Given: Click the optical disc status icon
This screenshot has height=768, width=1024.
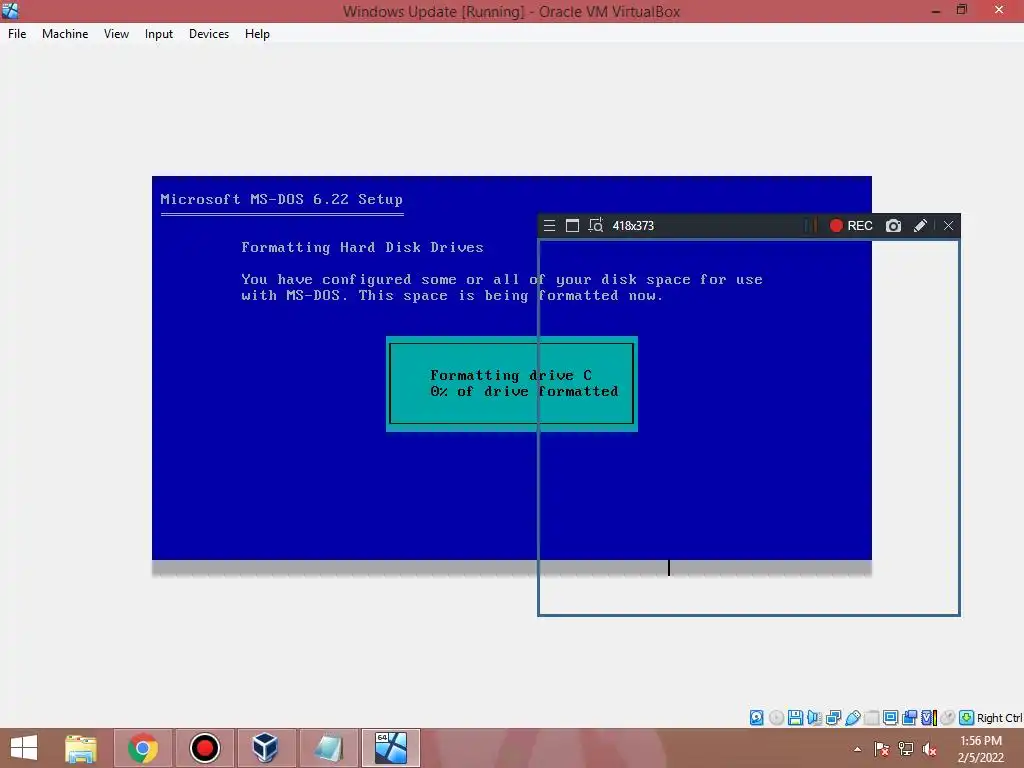Looking at the screenshot, I should (x=776, y=718).
